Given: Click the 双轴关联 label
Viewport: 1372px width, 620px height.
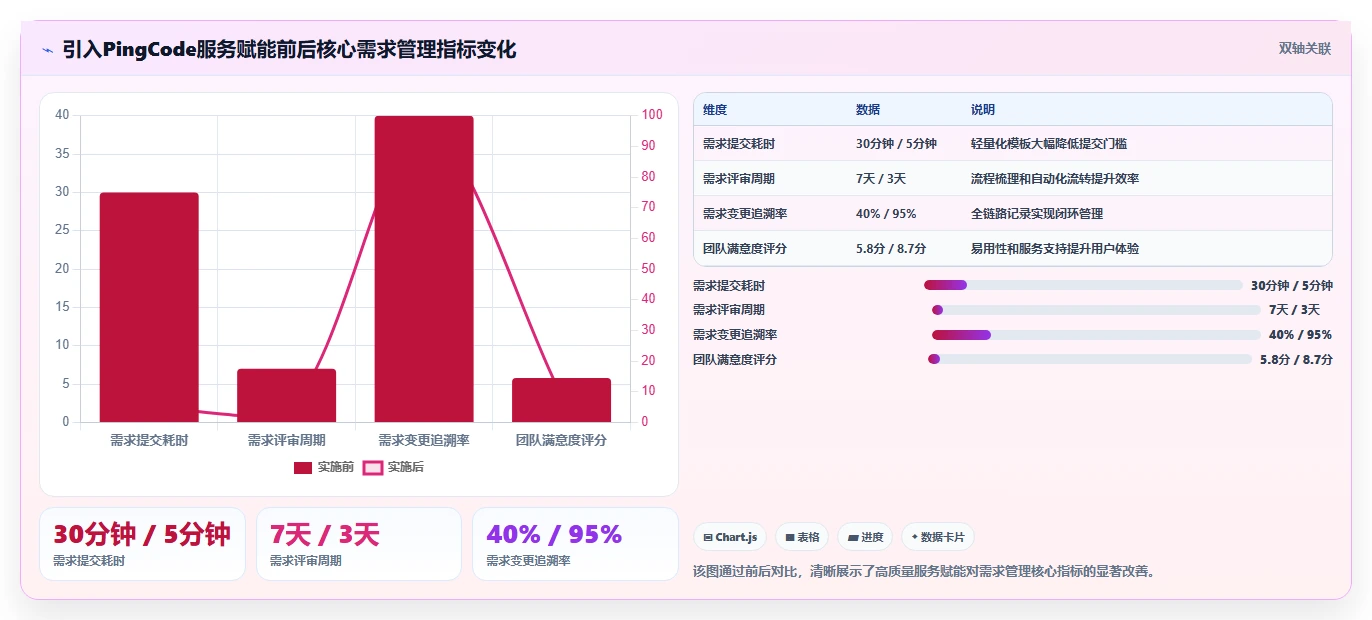Looking at the screenshot, I should [x=1304, y=48].
